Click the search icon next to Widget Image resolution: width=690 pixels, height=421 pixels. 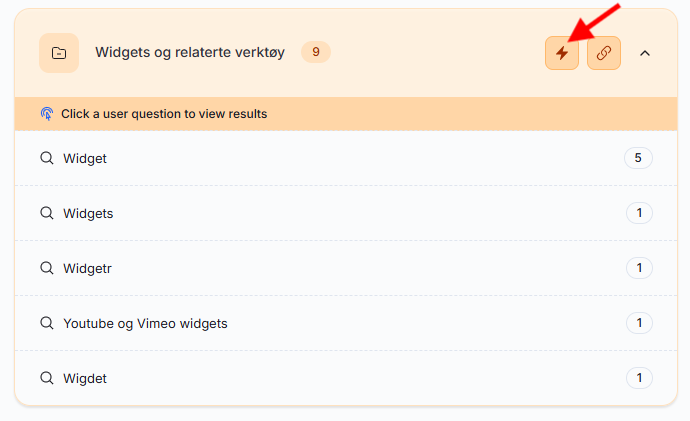[x=46, y=158]
